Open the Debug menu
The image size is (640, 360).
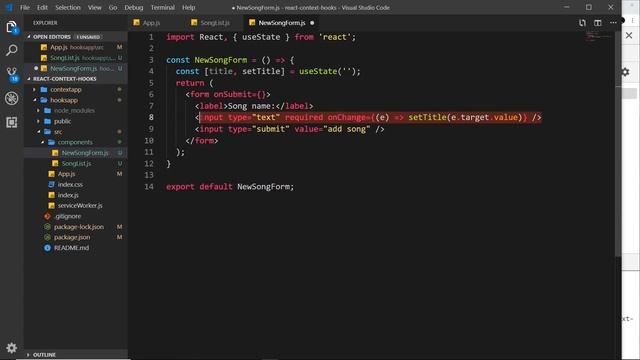133,7
